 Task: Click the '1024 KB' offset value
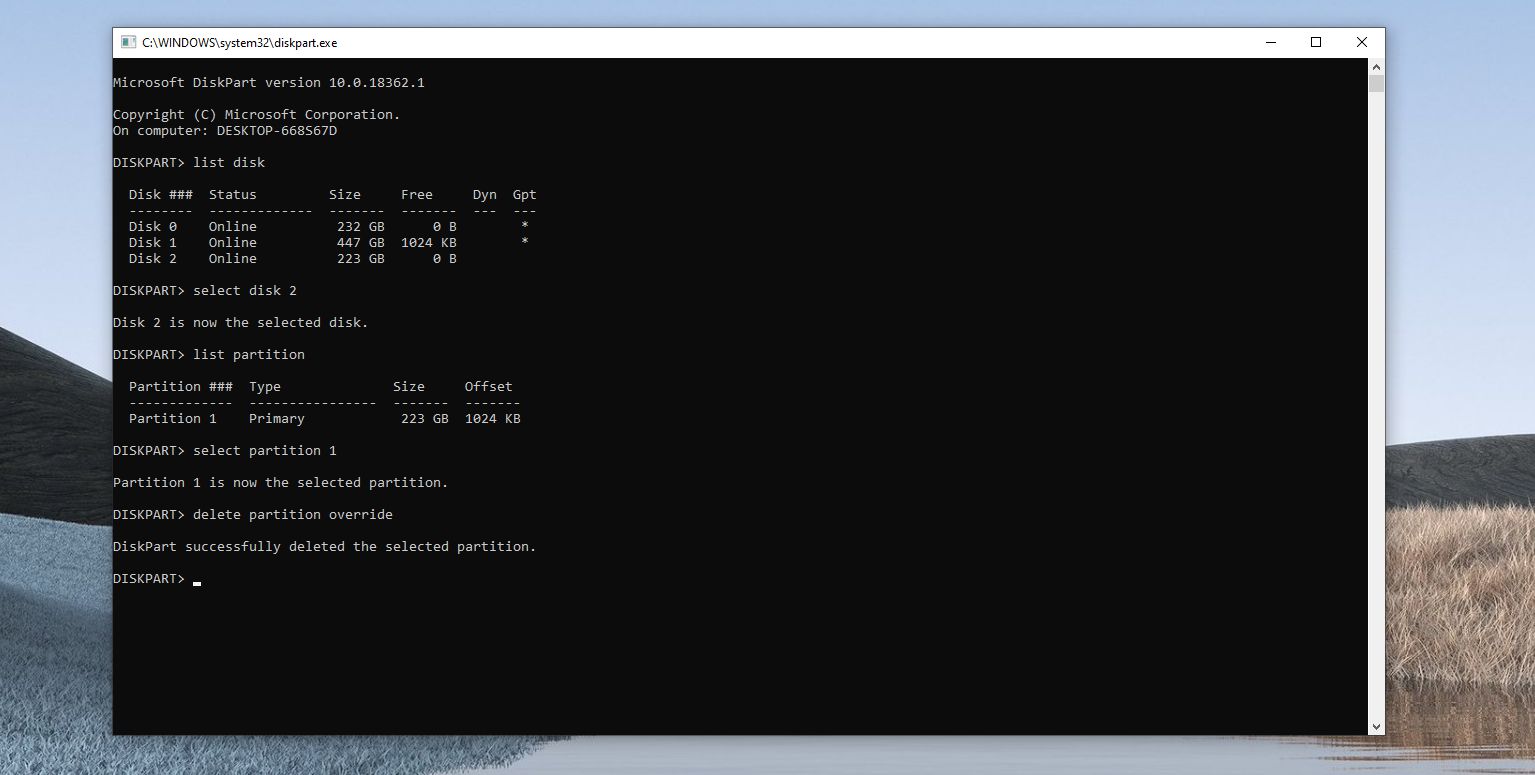[493, 418]
